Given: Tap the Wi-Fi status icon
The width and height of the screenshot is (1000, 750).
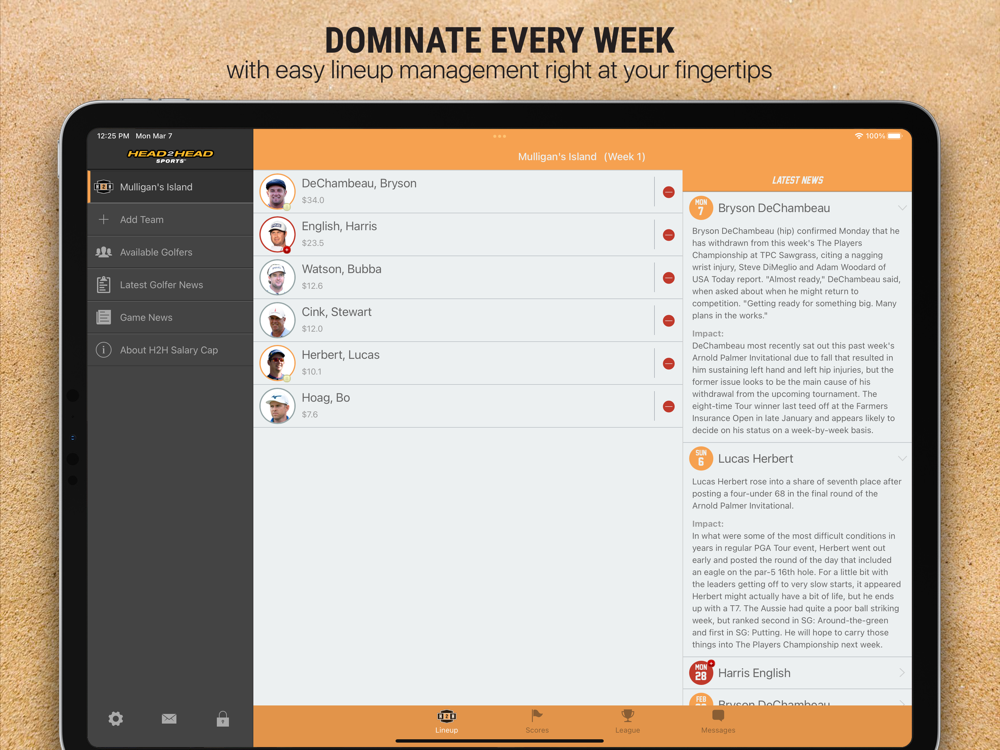Looking at the screenshot, I should [859, 136].
